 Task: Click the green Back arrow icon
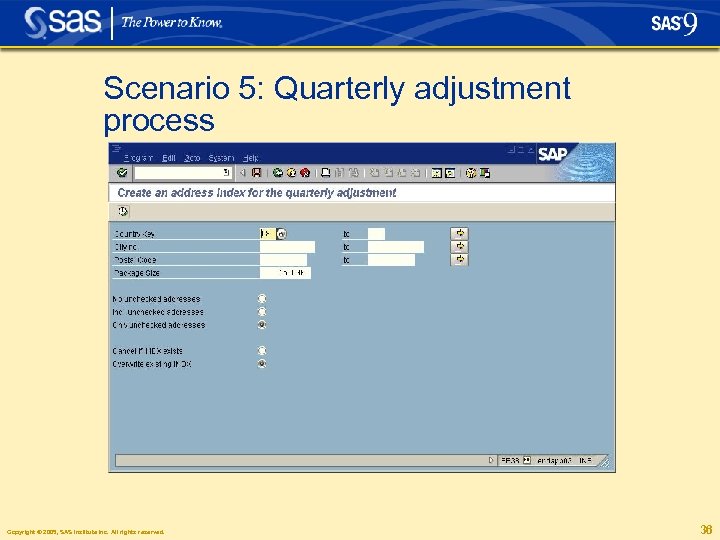click(277, 173)
